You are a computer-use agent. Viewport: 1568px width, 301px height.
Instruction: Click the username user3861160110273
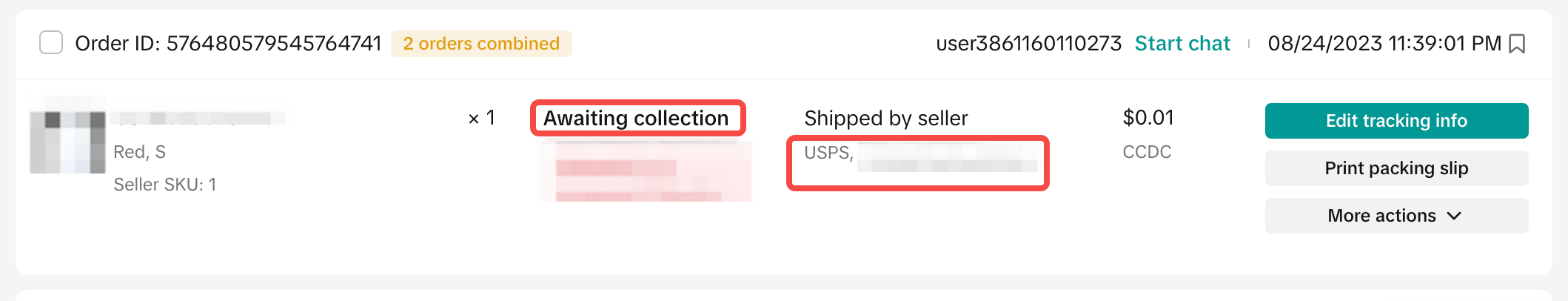1028,44
